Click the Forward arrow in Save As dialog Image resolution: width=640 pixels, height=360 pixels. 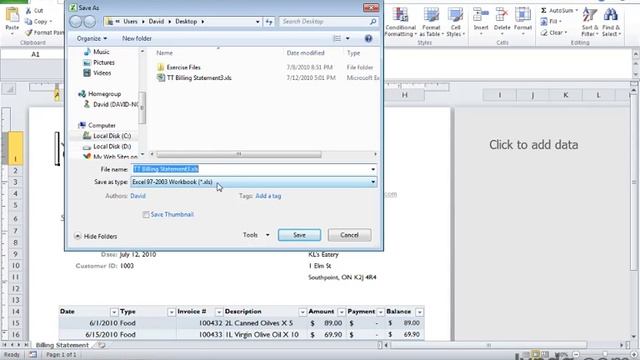[x=90, y=21]
